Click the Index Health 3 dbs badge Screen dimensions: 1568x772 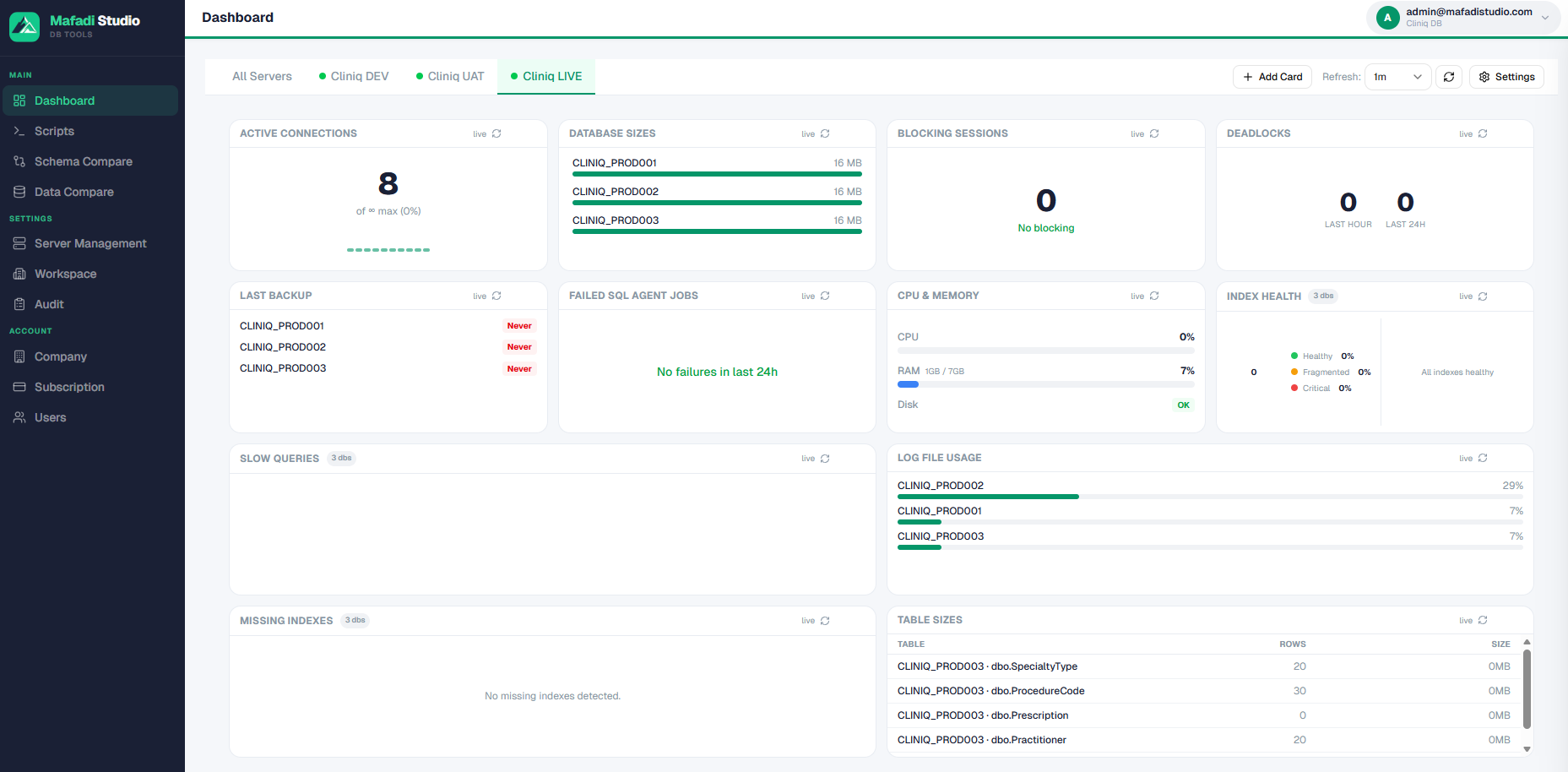pos(1323,296)
